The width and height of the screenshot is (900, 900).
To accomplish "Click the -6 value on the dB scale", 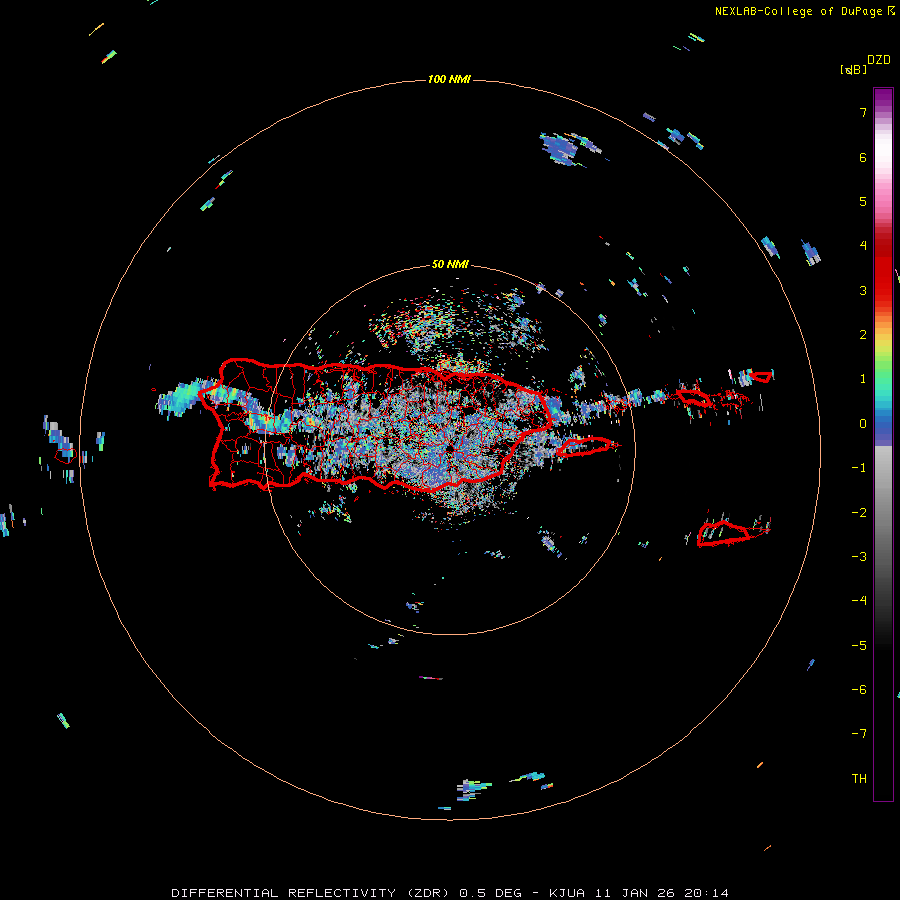I will point(859,690).
